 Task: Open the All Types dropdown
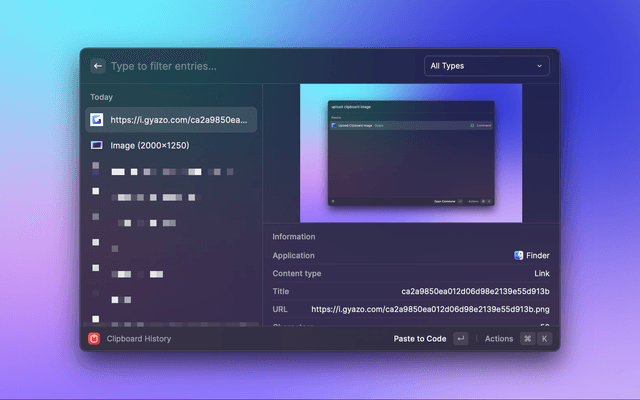point(486,66)
